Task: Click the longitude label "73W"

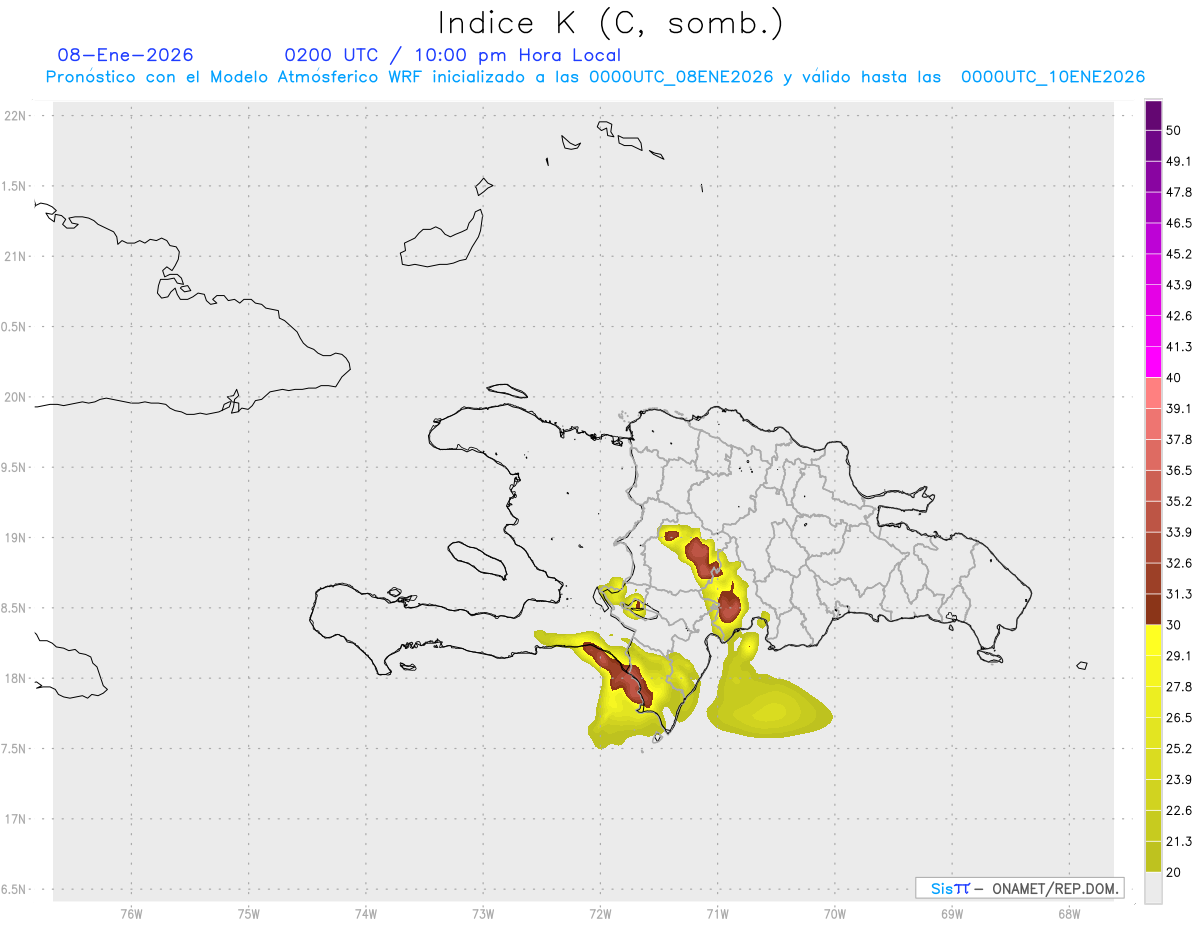Action: (484, 914)
